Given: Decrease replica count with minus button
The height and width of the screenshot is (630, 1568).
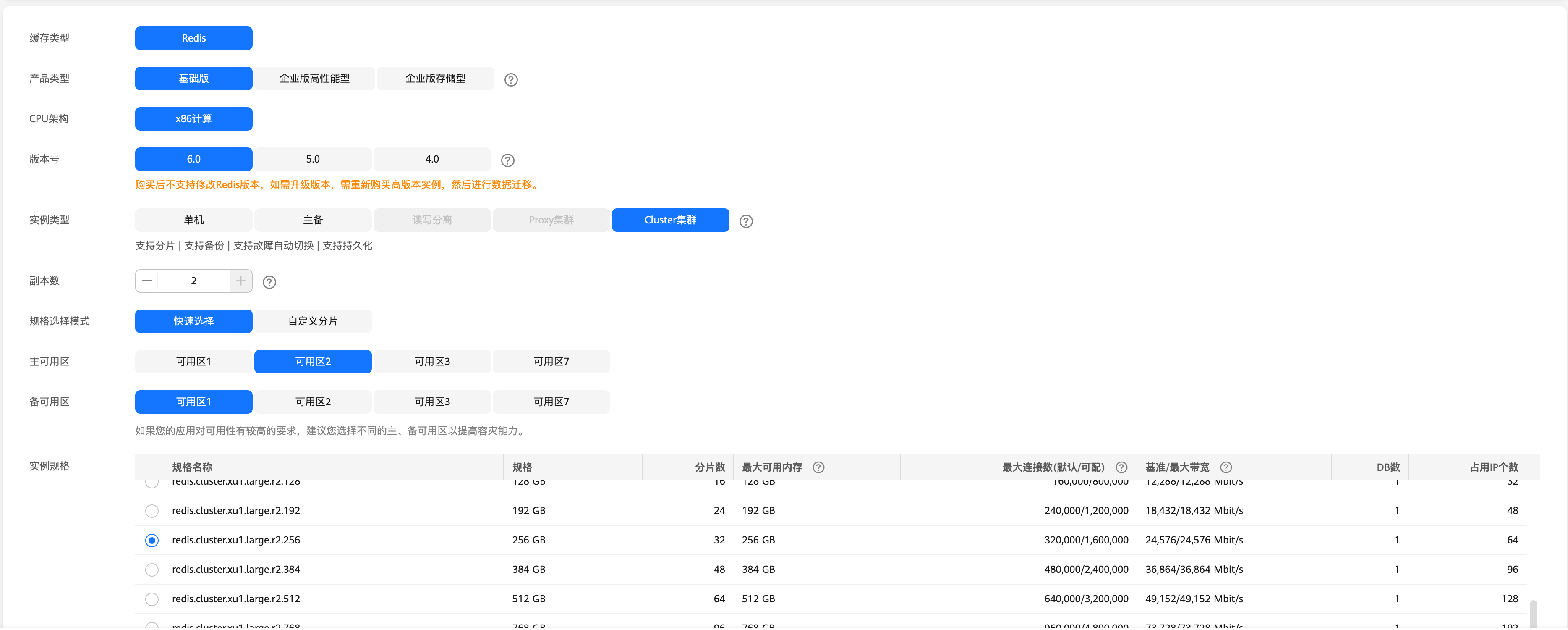Looking at the screenshot, I should tap(147, 281).
